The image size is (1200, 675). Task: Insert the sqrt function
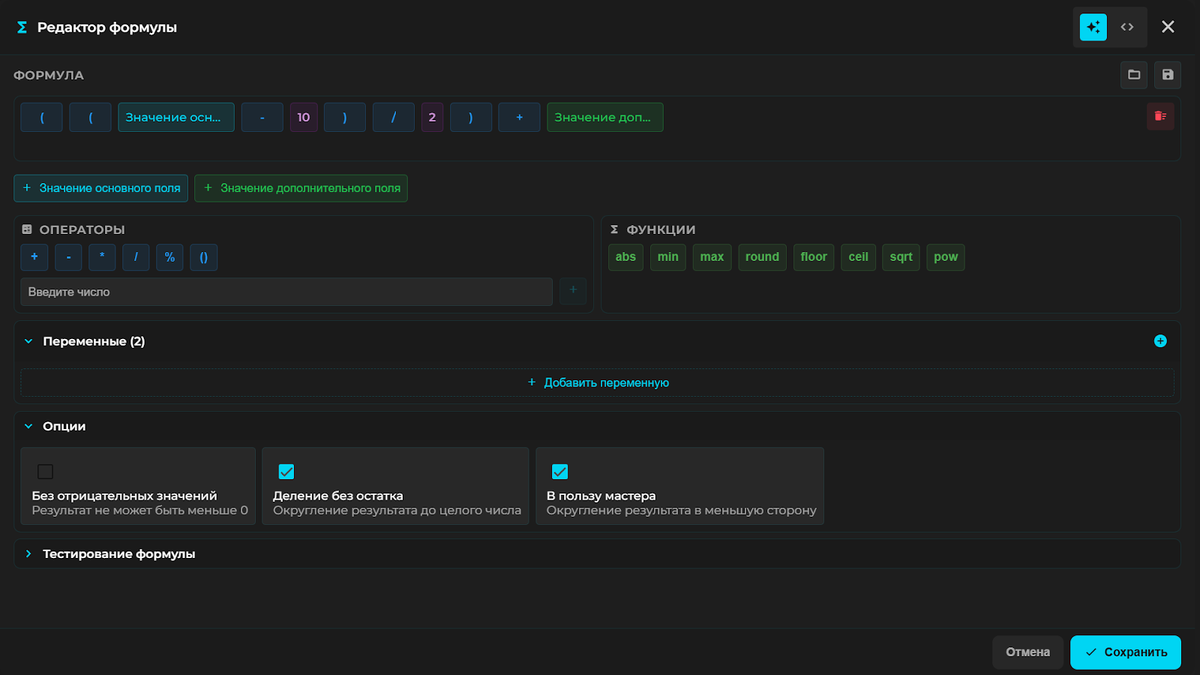coord(901,257)
